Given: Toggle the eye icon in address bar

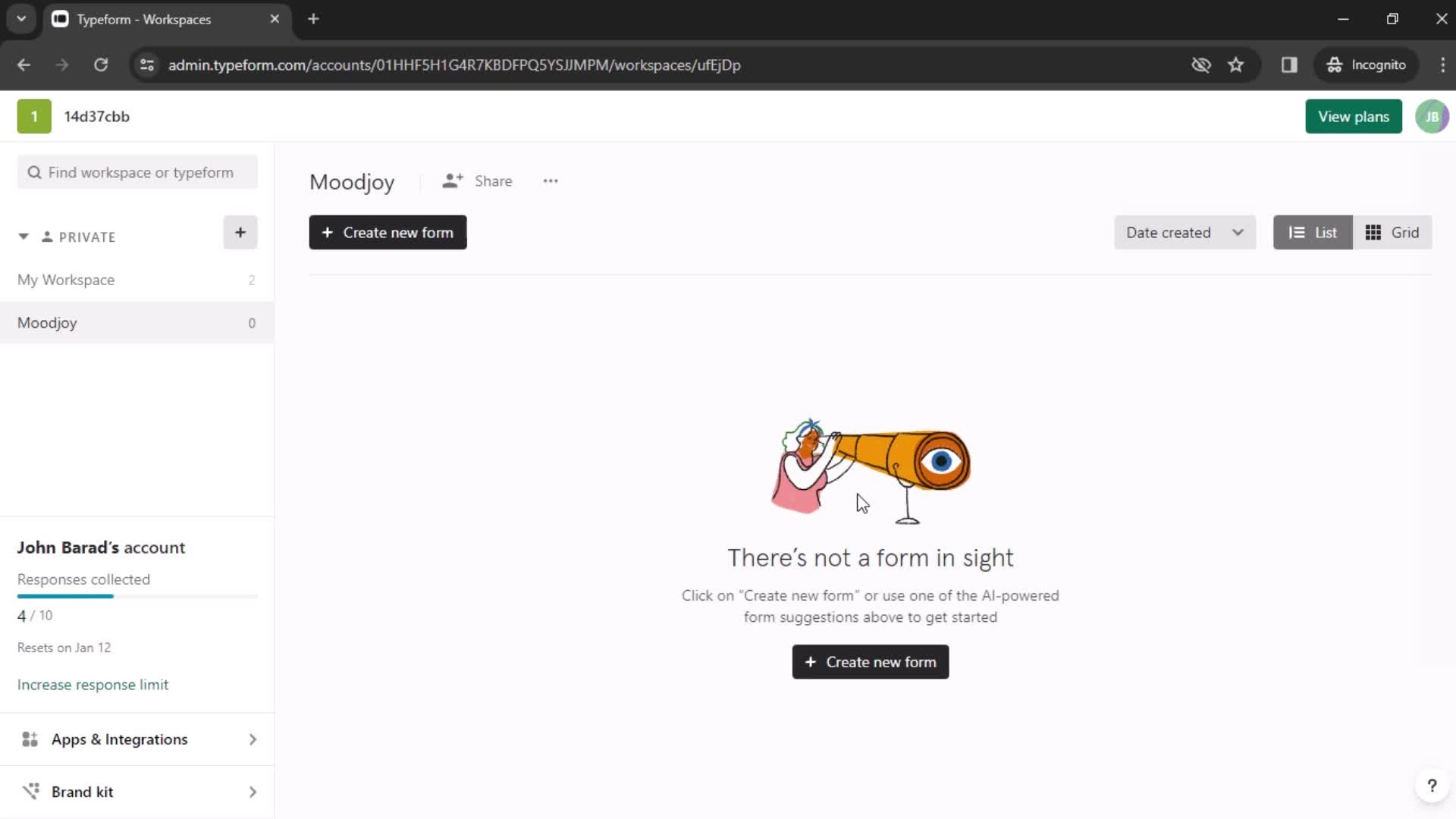Looking at the screenshot, I should point(1200,64).
